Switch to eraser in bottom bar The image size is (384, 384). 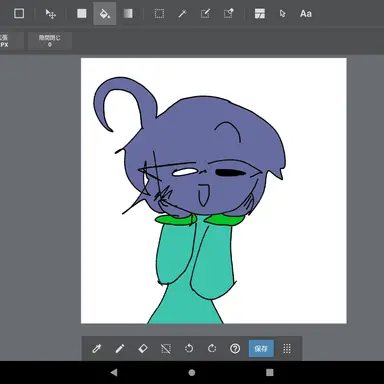point(143,349)
